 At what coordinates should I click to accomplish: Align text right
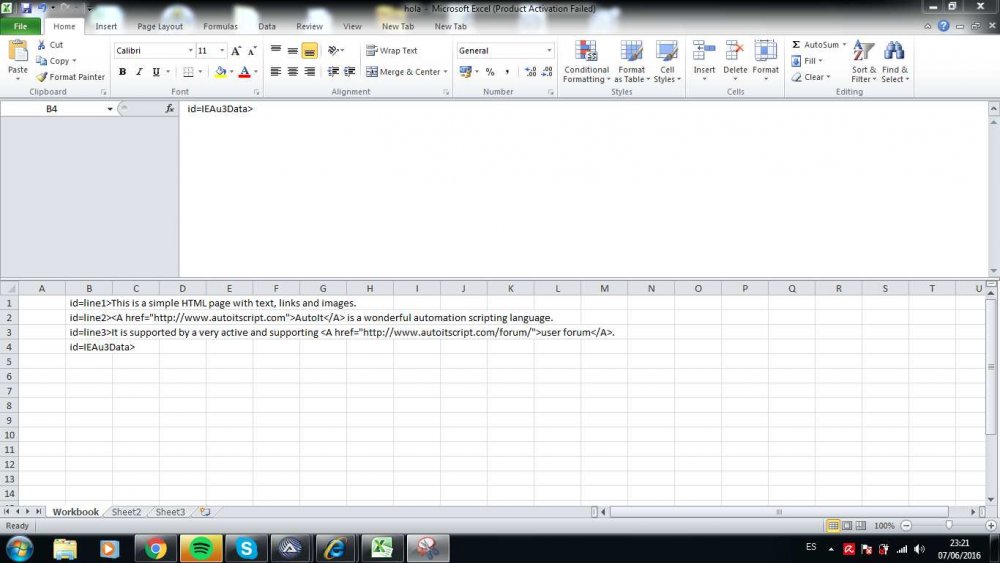(x=309, y=71)
